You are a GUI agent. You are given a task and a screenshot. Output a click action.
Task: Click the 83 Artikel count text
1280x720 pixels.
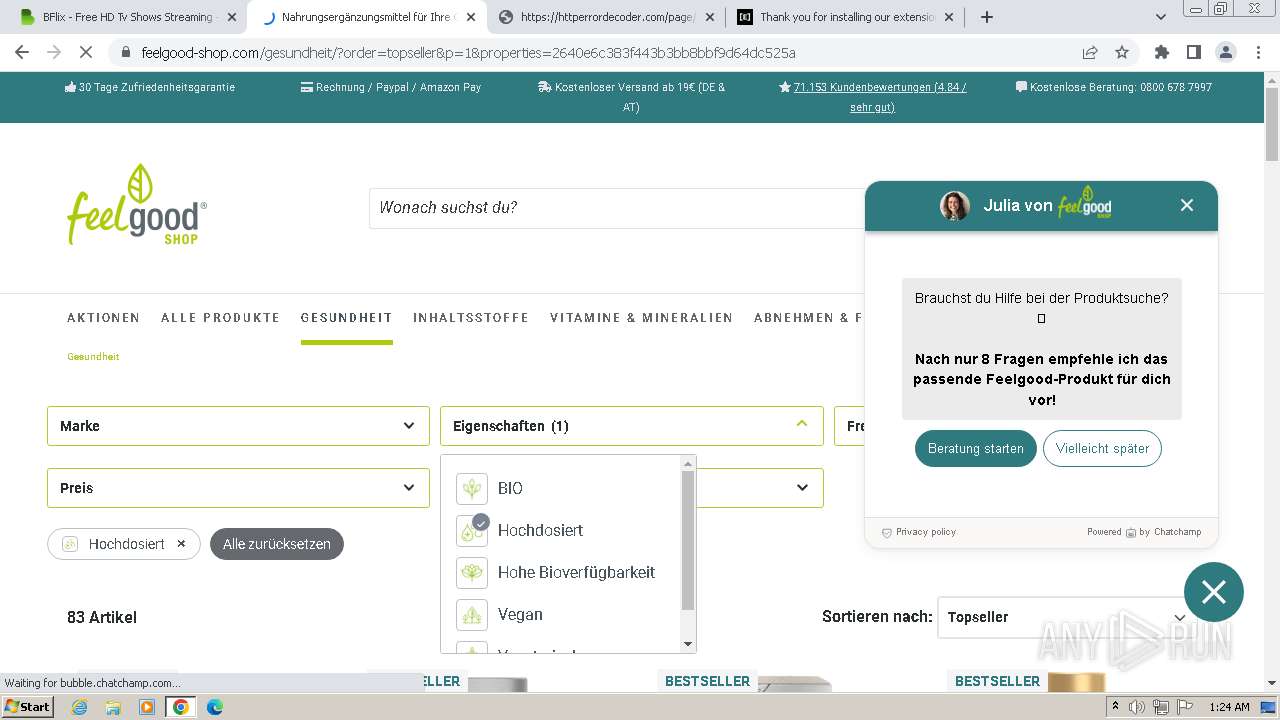pyautogui.click(x=102, y=617)
